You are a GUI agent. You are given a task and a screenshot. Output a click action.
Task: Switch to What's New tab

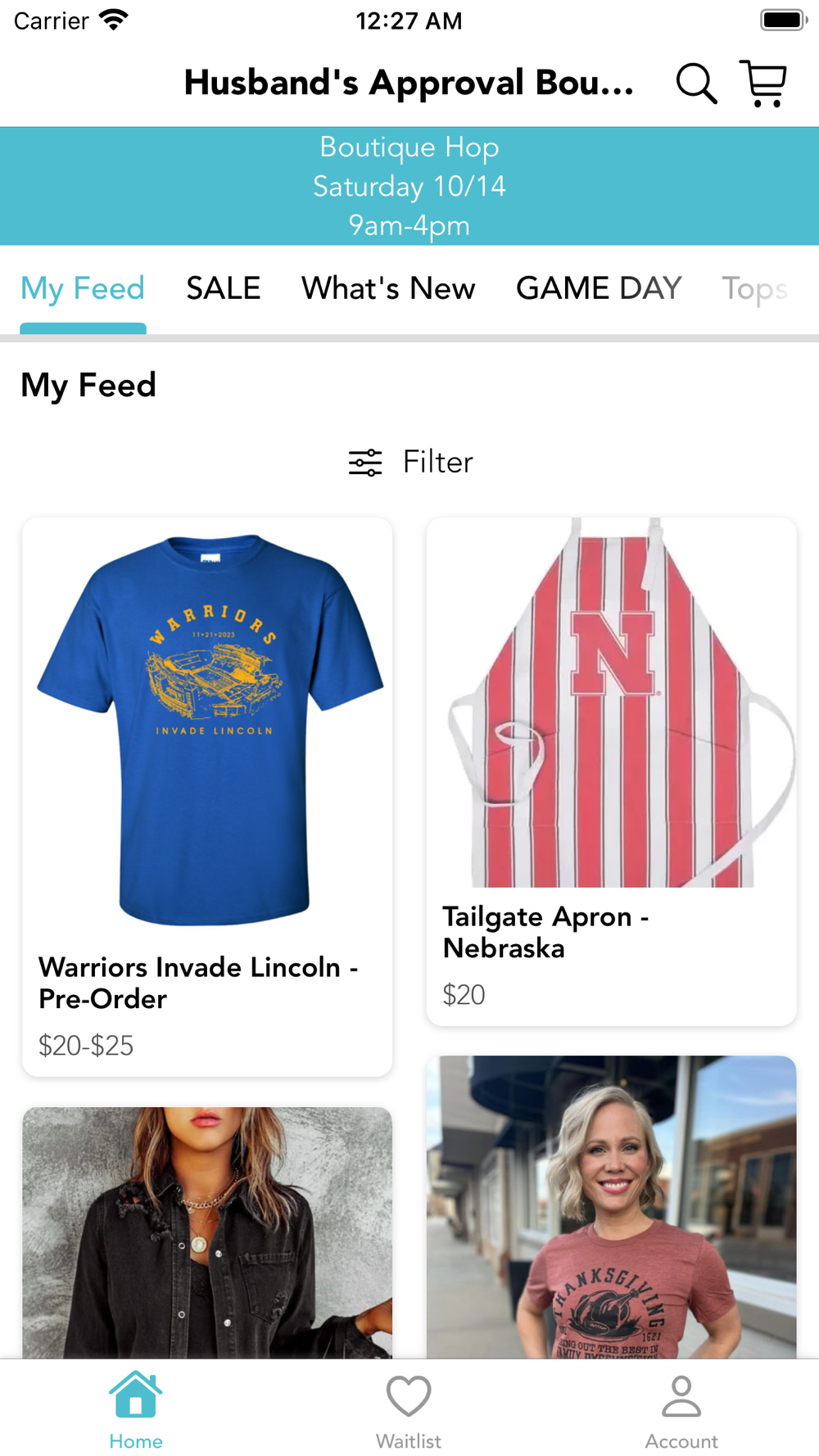[x=388, y=288]
